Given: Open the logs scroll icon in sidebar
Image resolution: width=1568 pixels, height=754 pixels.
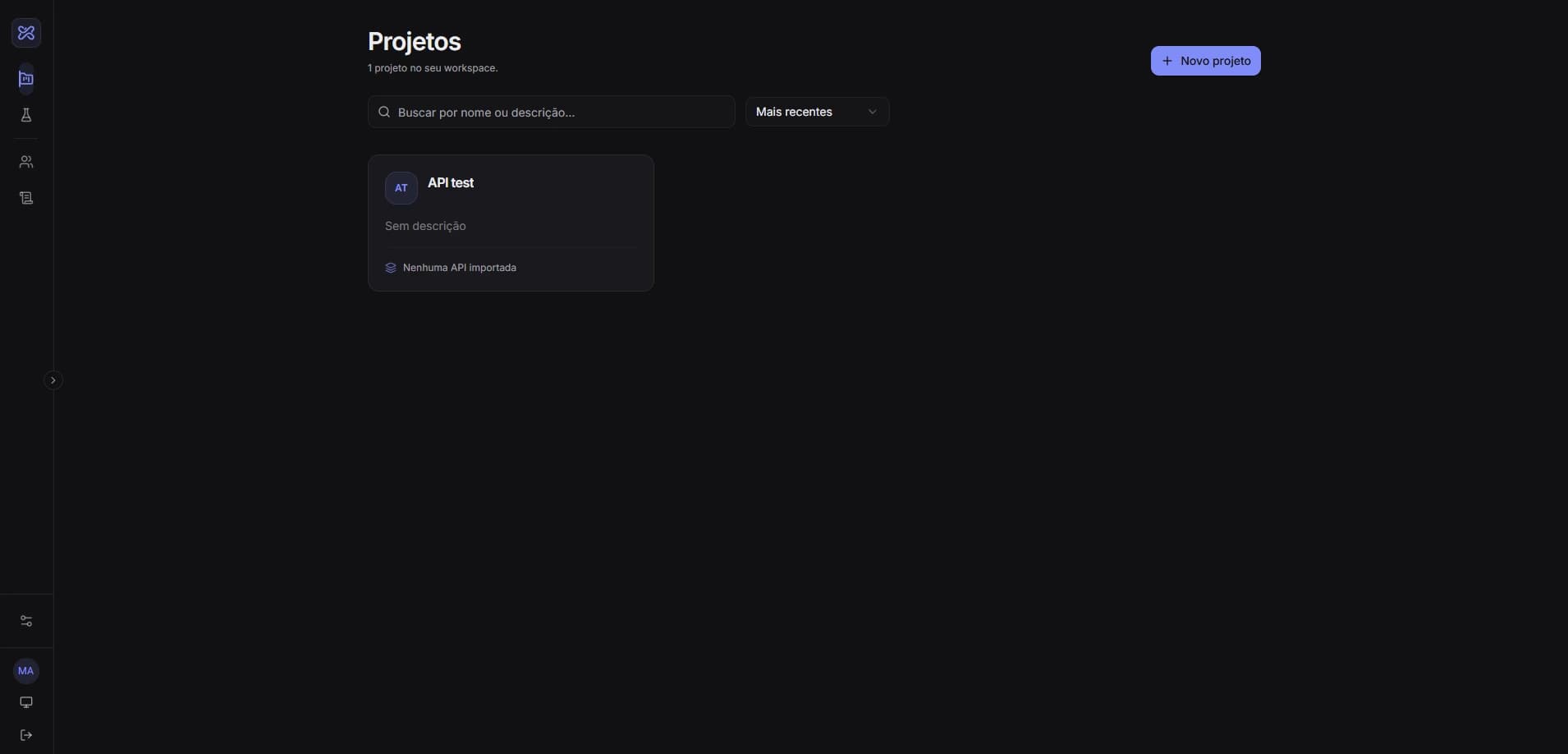Looking at the screenshot, I should point(26,198).
